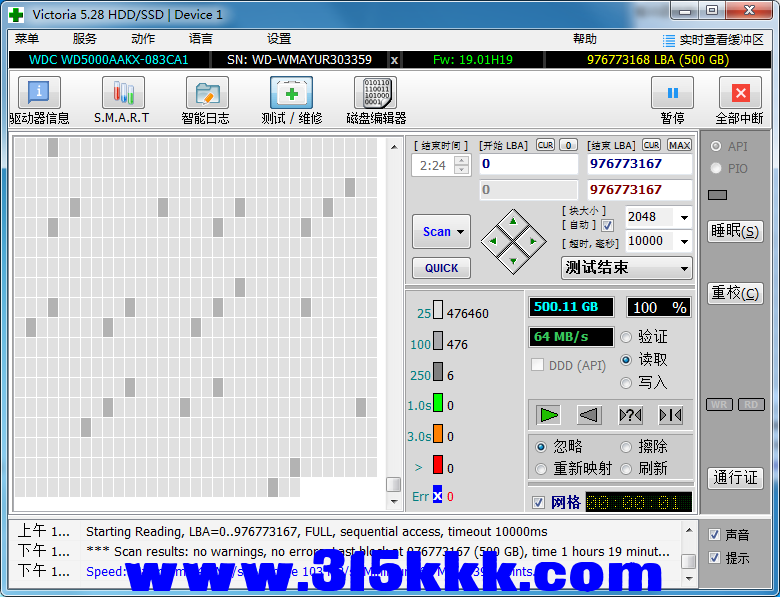Click the down arrow of navigation diamond
This screenshot has height=597, width=780.
point(513,261)
